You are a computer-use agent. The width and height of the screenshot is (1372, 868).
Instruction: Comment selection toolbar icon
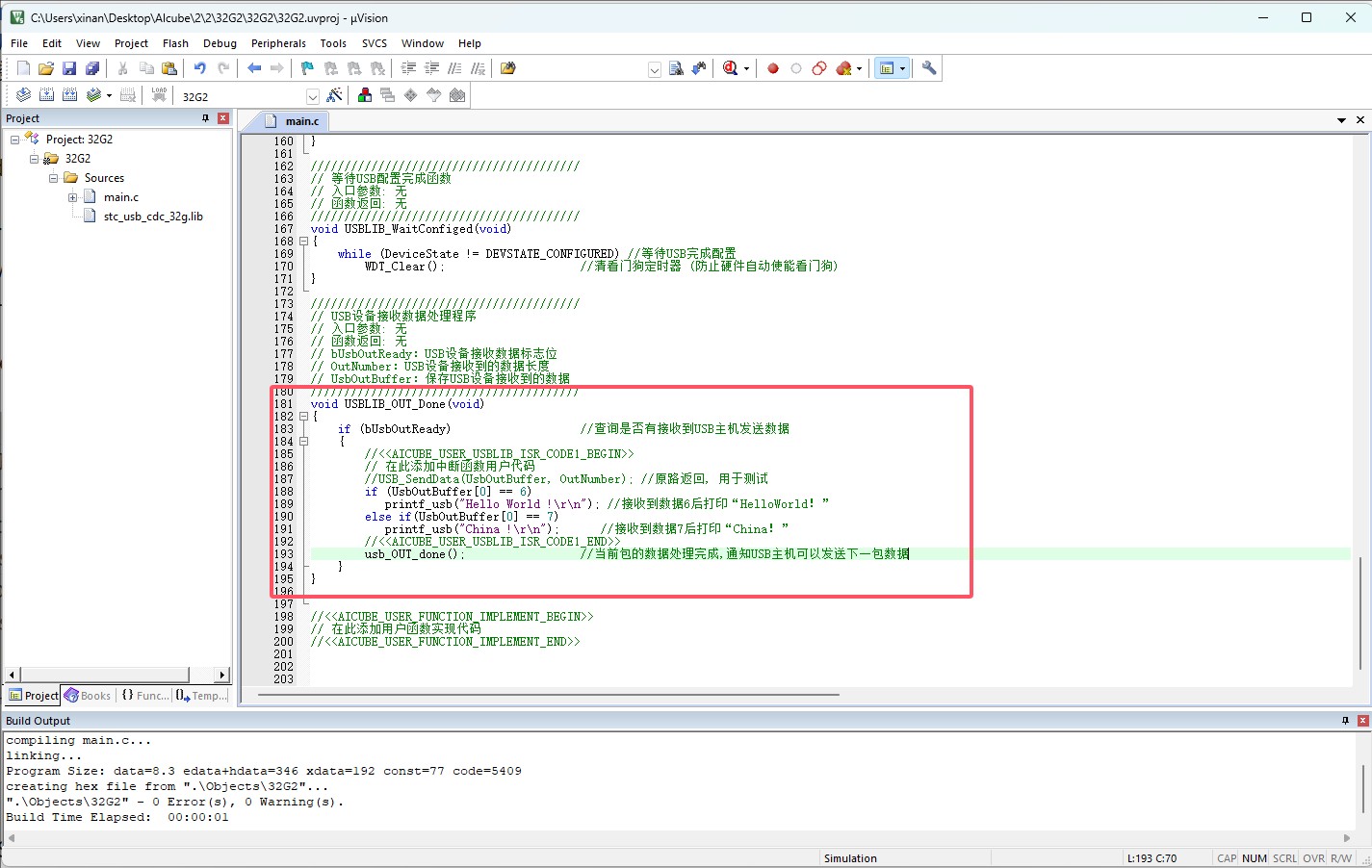(454, 68)
